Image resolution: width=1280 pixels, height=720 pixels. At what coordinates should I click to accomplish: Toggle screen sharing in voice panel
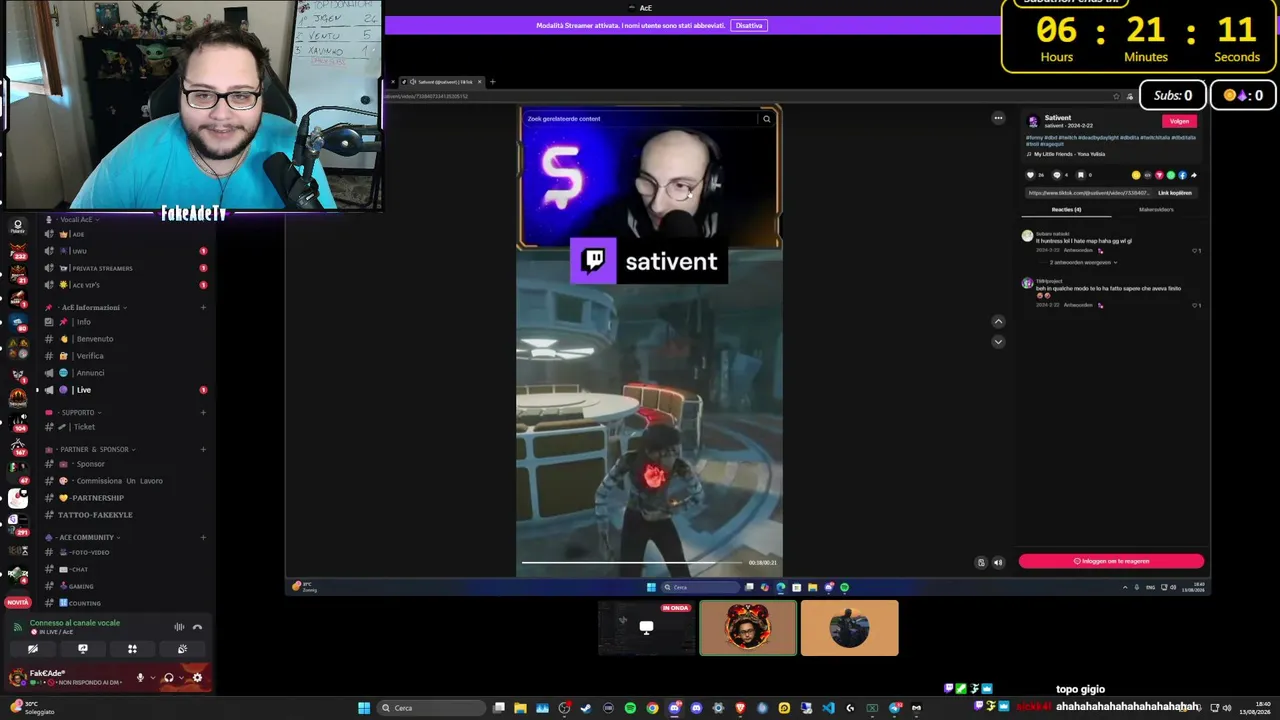83,649
